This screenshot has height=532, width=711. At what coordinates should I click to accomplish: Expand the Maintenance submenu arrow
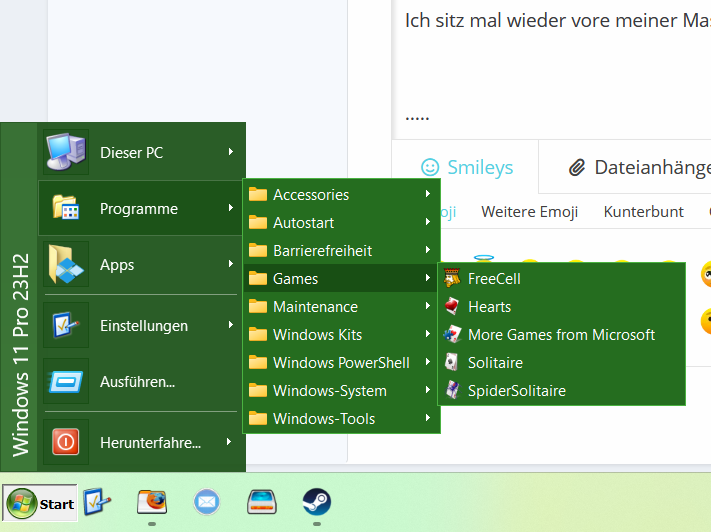pyautogui.click(x=428, y=306)
